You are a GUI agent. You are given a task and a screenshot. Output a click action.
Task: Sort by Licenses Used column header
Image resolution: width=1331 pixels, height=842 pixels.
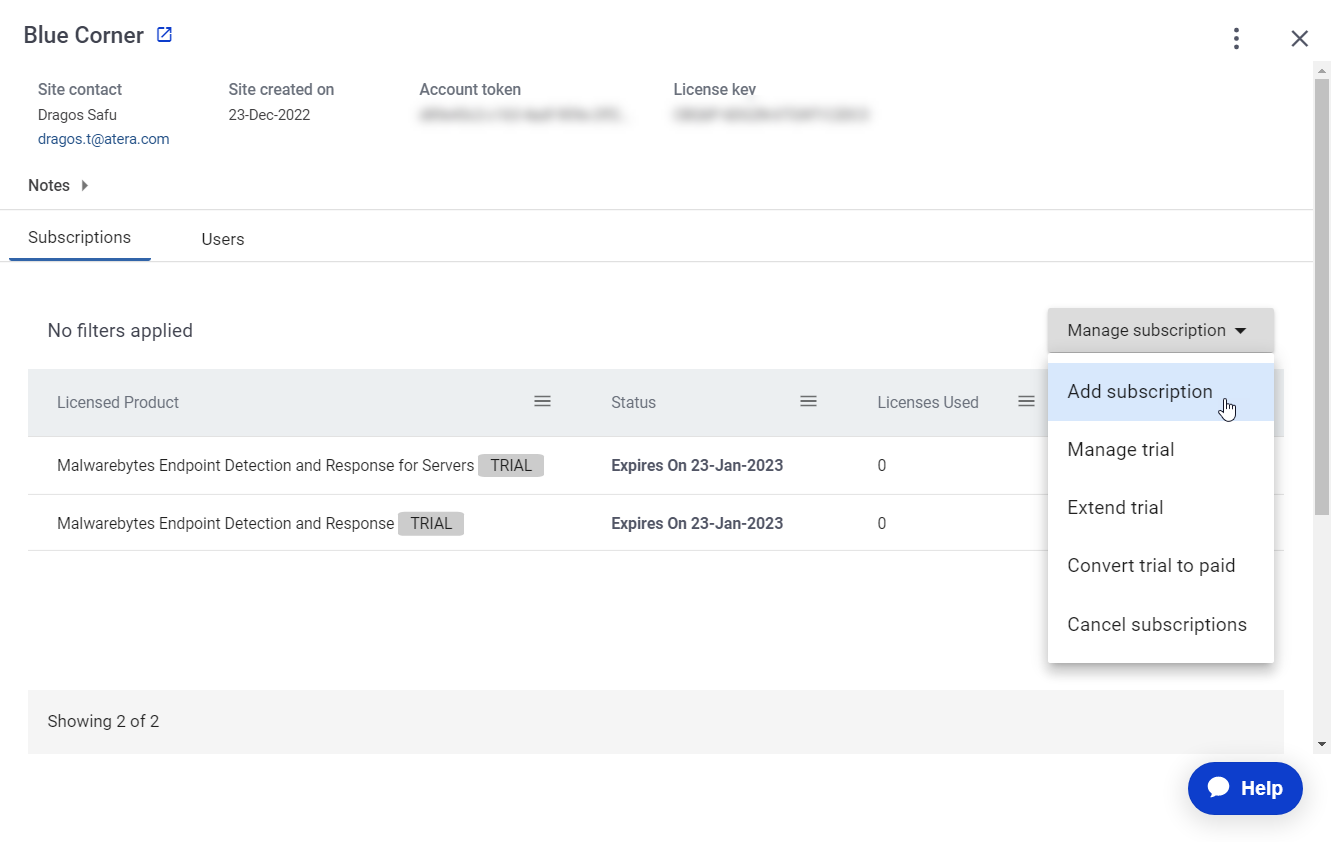[x=928, y=402]
